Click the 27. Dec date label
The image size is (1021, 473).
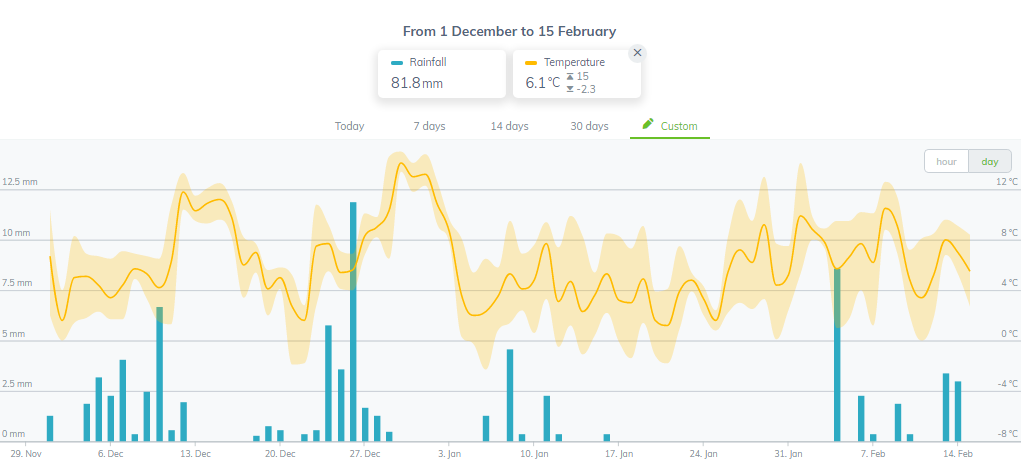pos(364,453)
